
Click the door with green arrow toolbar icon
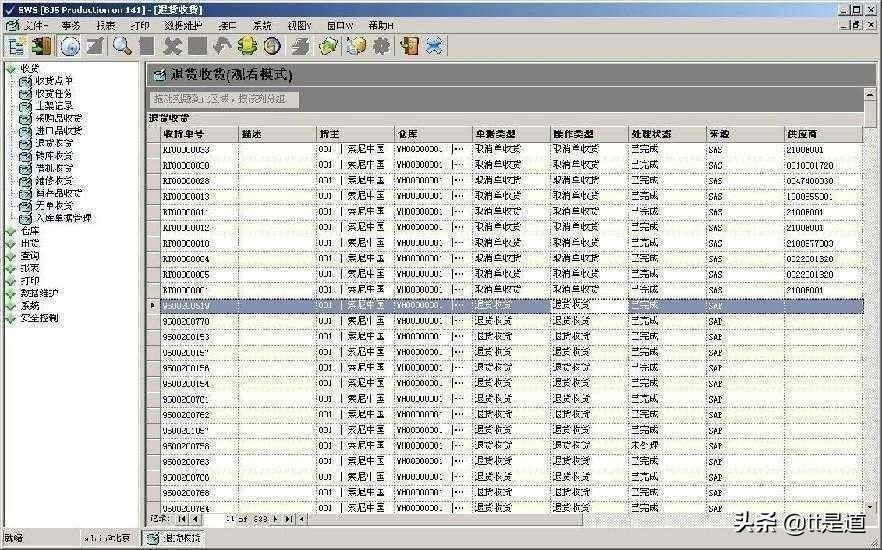[x=41, y=46]
